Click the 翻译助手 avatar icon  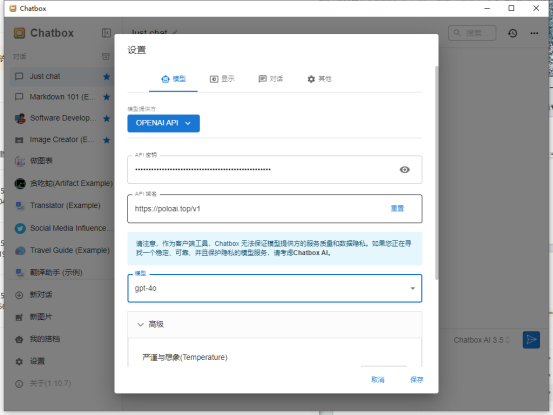point(20,273)
